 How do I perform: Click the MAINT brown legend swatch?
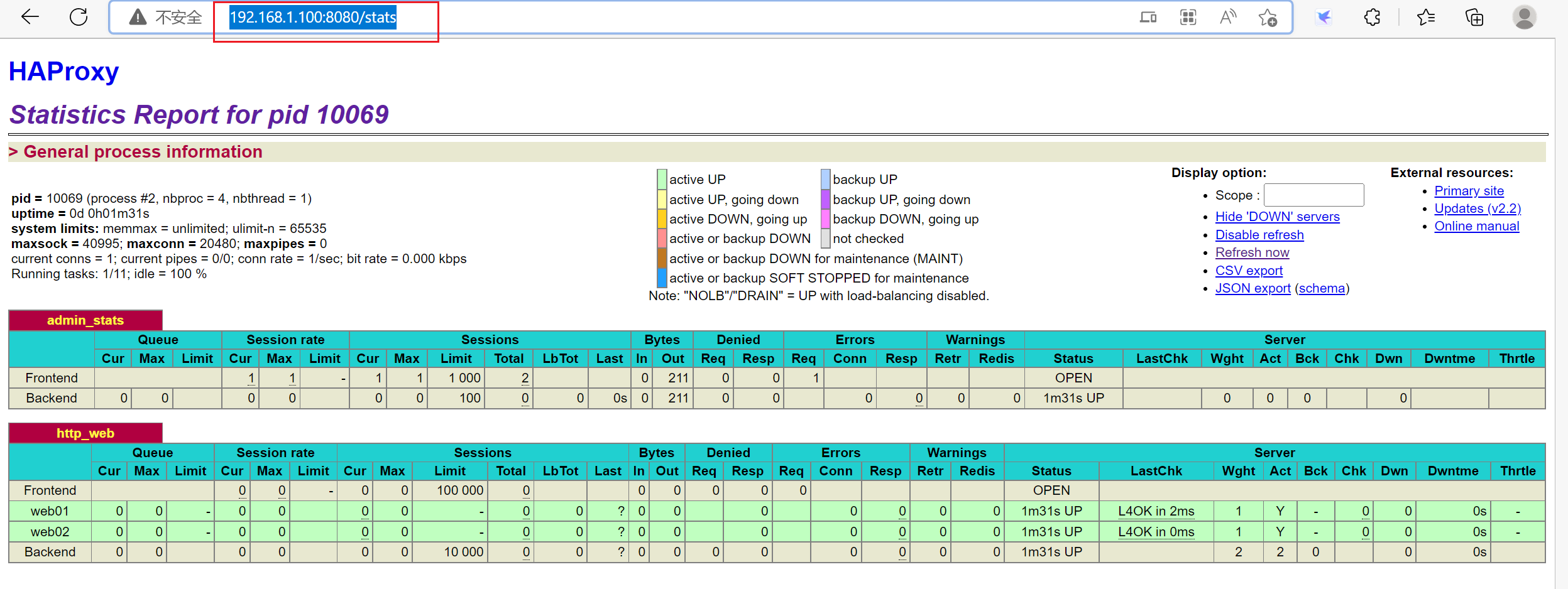(662, 258)
